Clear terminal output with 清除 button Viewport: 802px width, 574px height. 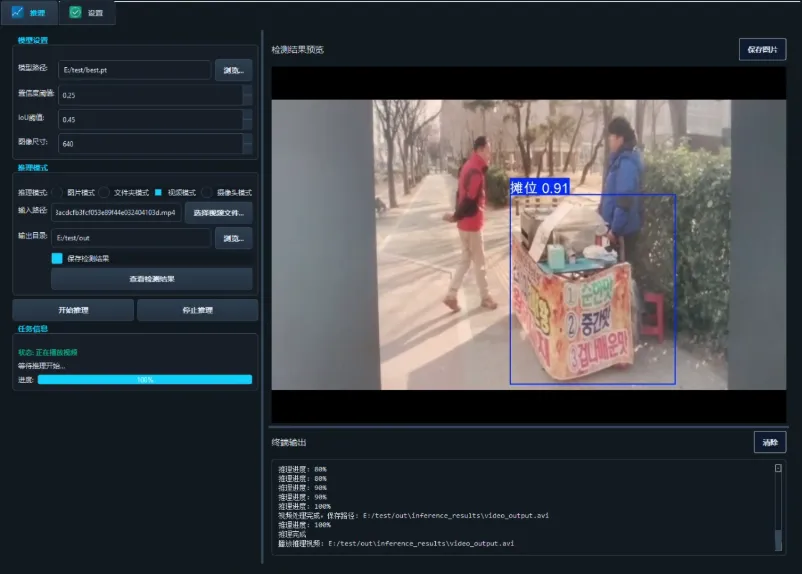770,443
